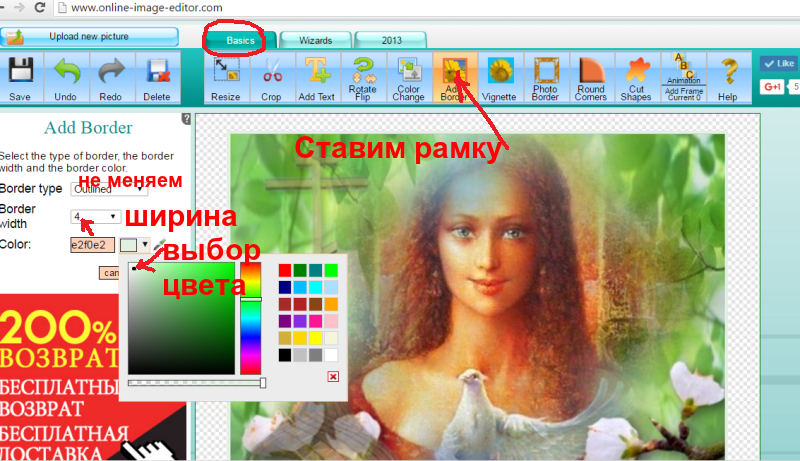Click the small panel help icon
Image resolution: width=800 pixels, height=461 pixels.
tap(186, 119)
